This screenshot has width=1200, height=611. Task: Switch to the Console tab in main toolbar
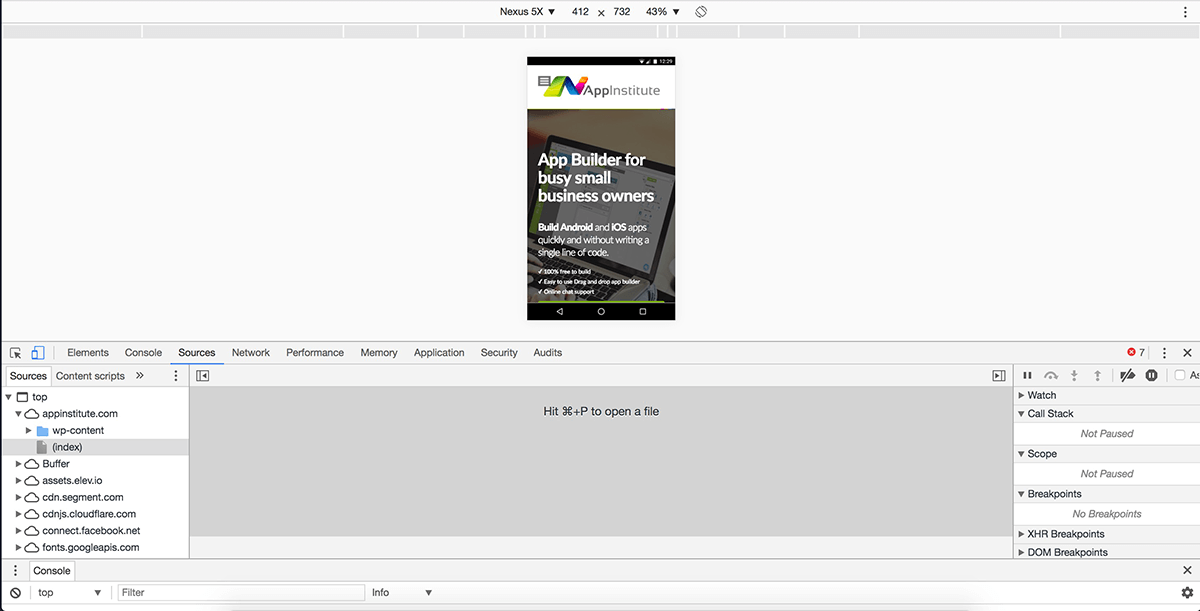143,353
